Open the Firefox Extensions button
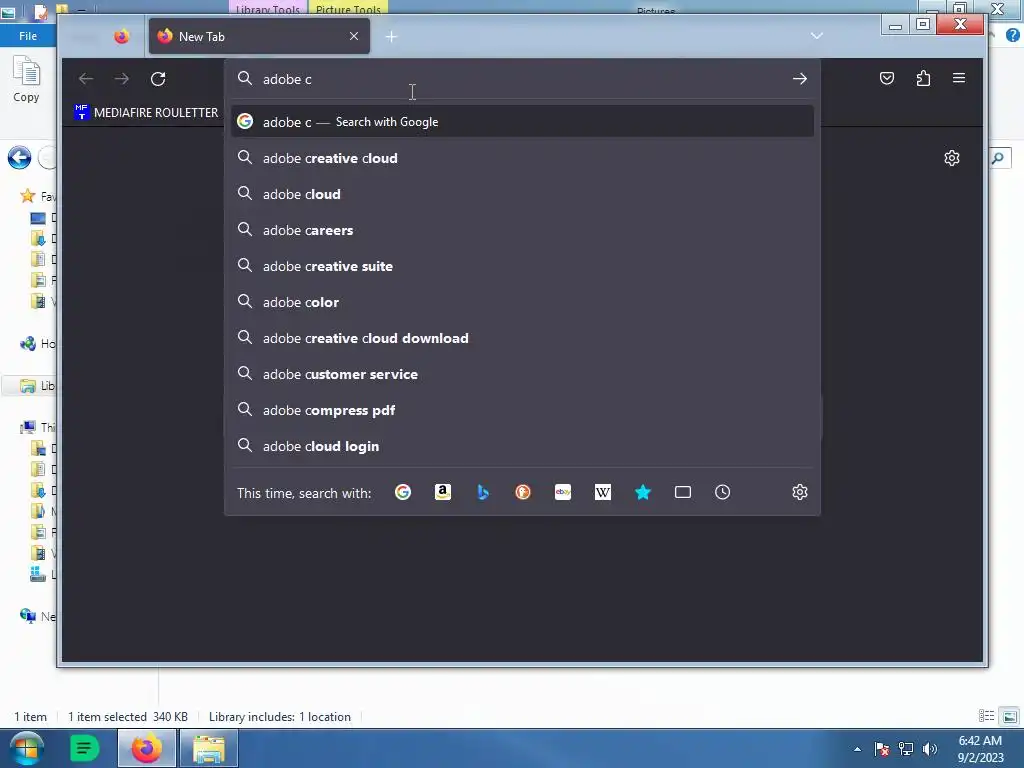The image size is (1024, 768). tap(923, 78)
